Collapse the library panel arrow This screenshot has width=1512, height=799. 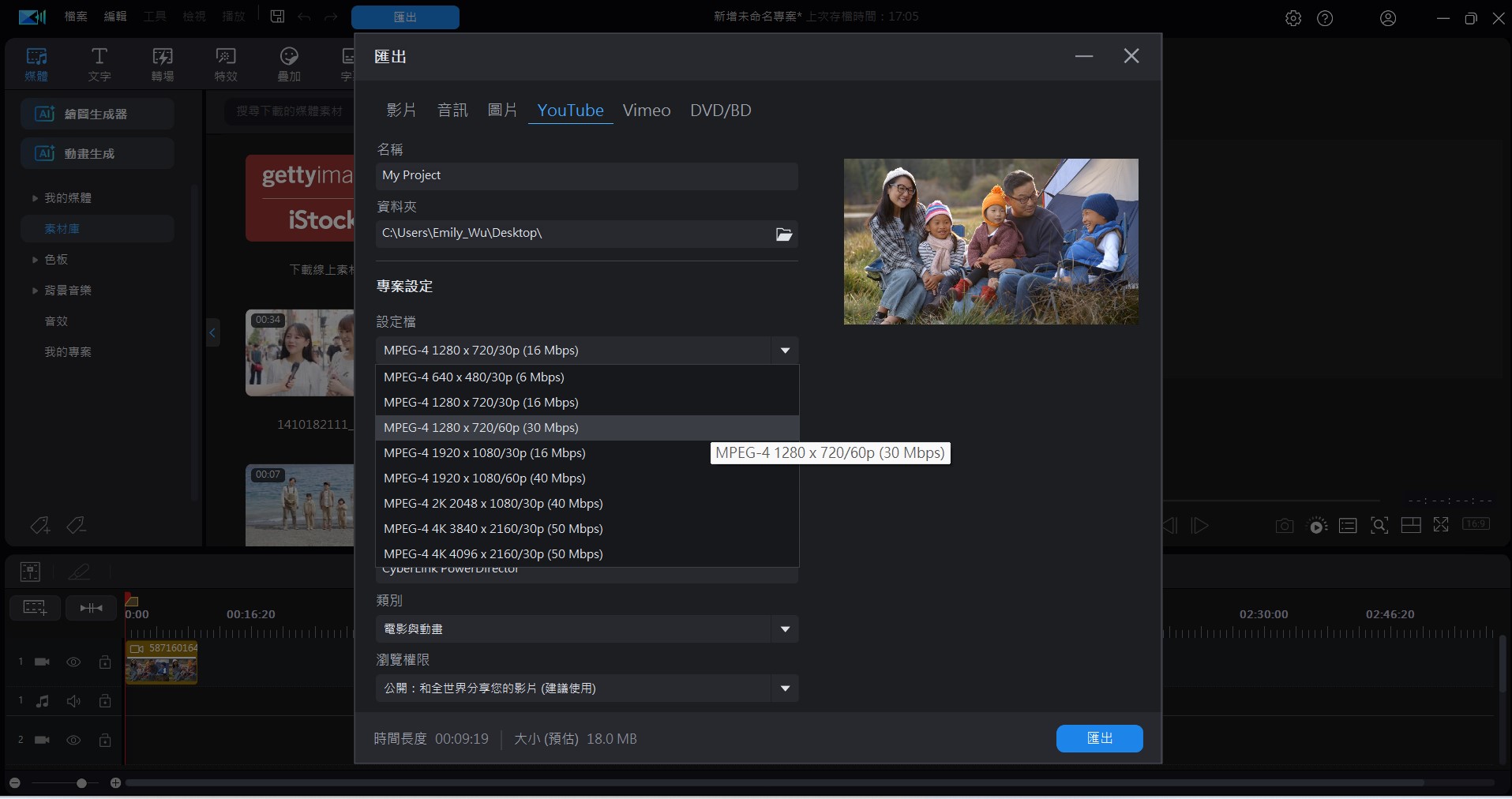(x=212, y=333)
